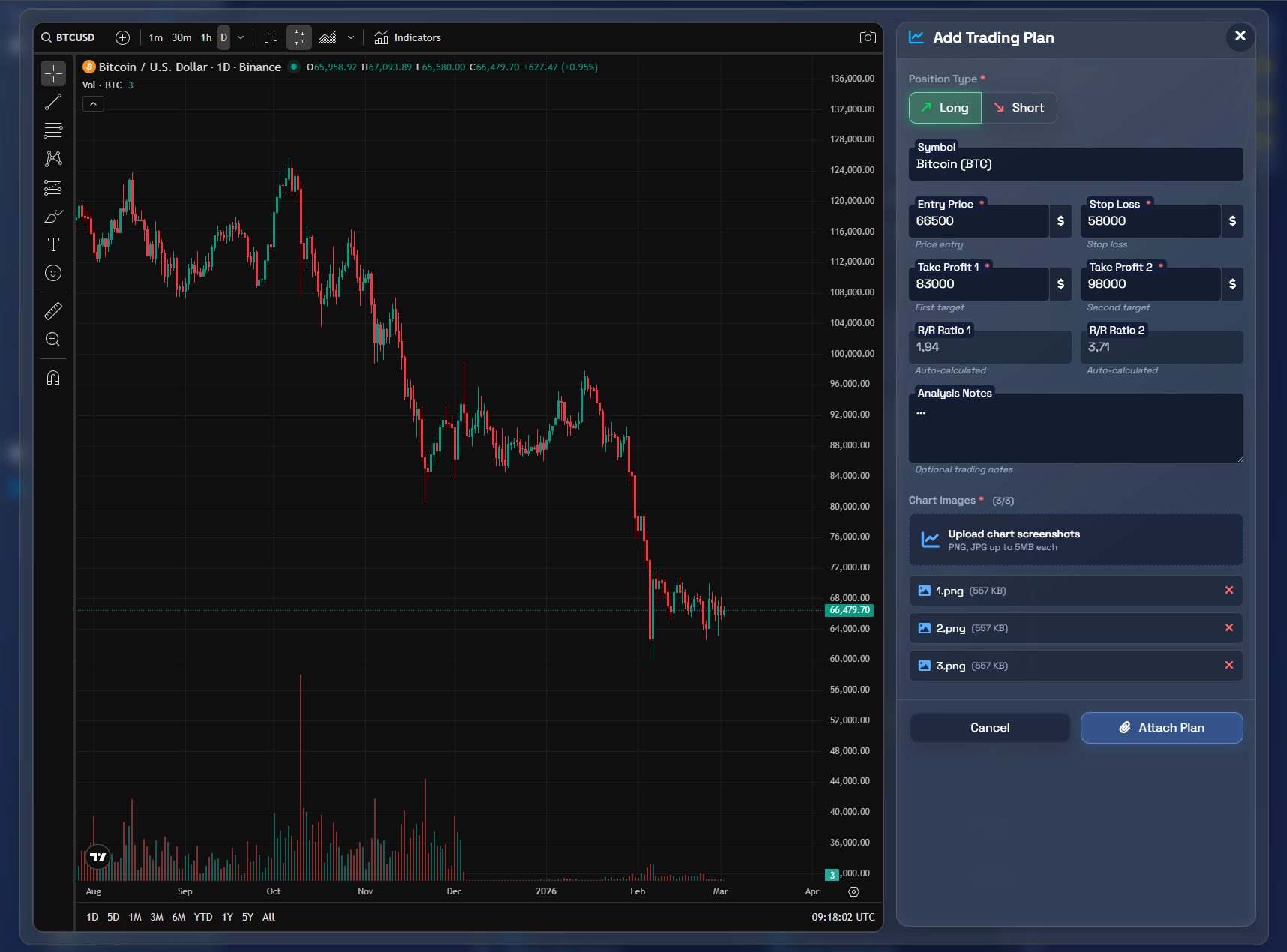Select the Brush drawing tool

pos(52,216)
